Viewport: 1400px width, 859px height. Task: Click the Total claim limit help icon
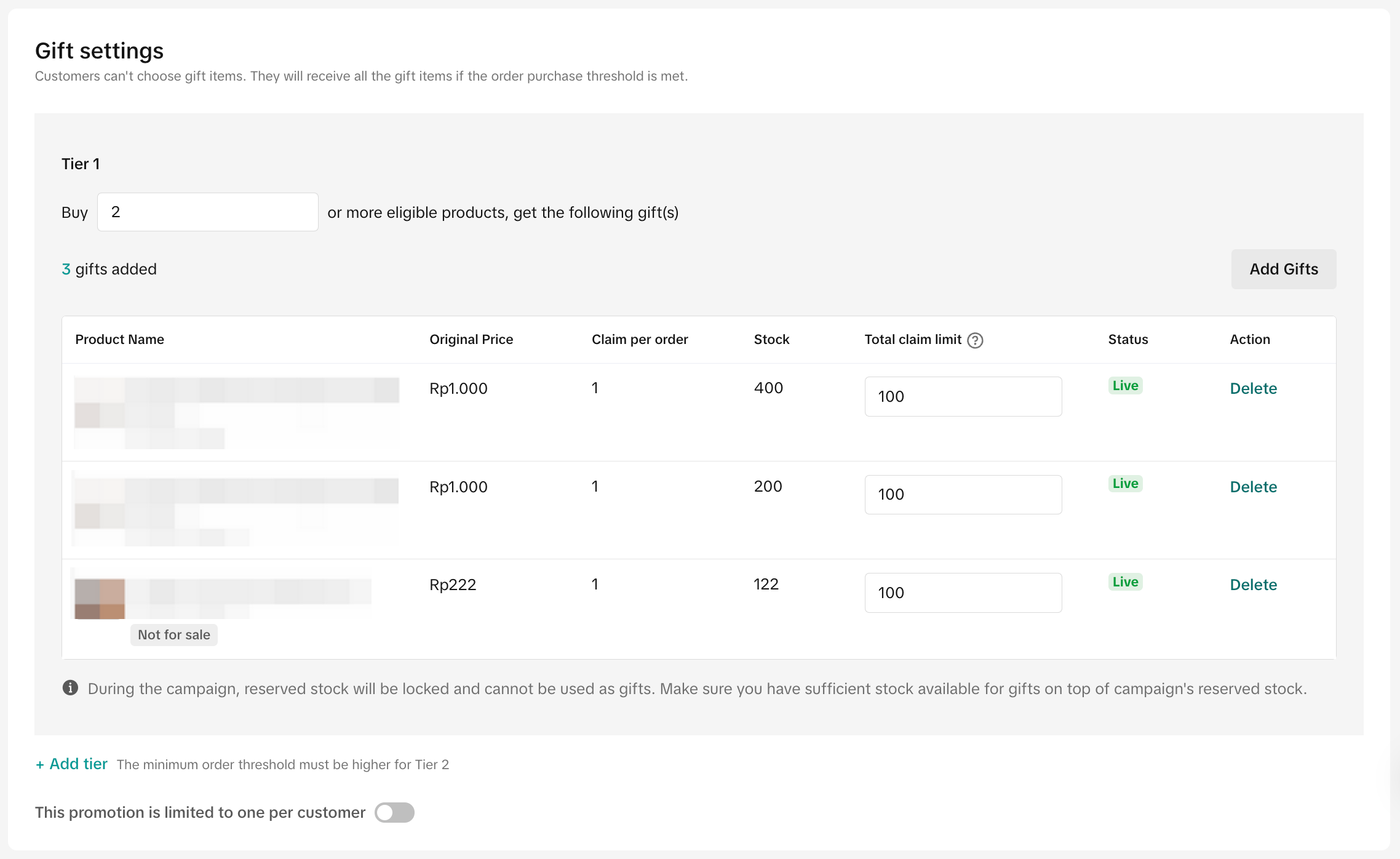click(975, 340)
